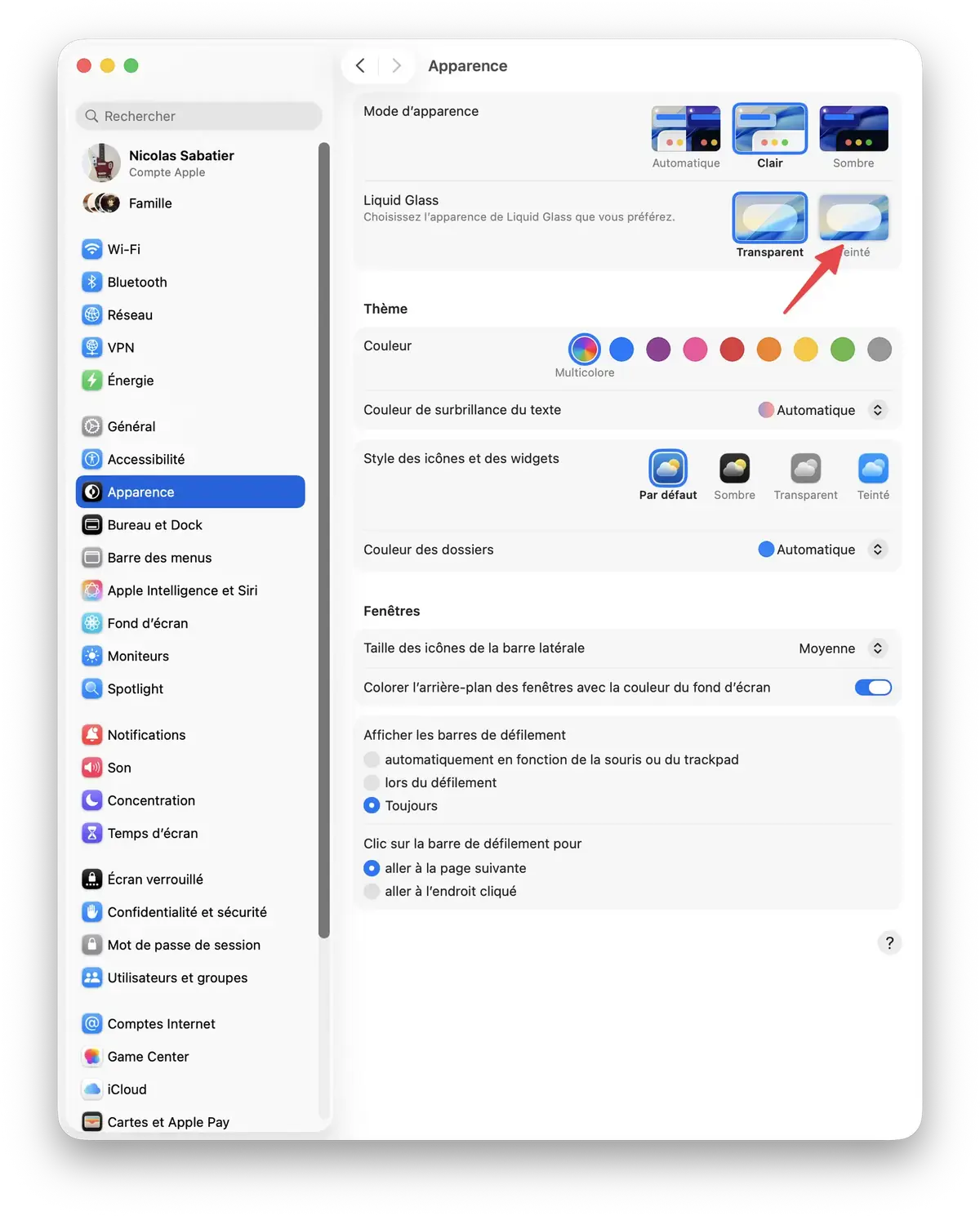Open Wi-Fi settings in the sidebar
The height and width of the screenshot is (1216, 980).
[123, 249]
